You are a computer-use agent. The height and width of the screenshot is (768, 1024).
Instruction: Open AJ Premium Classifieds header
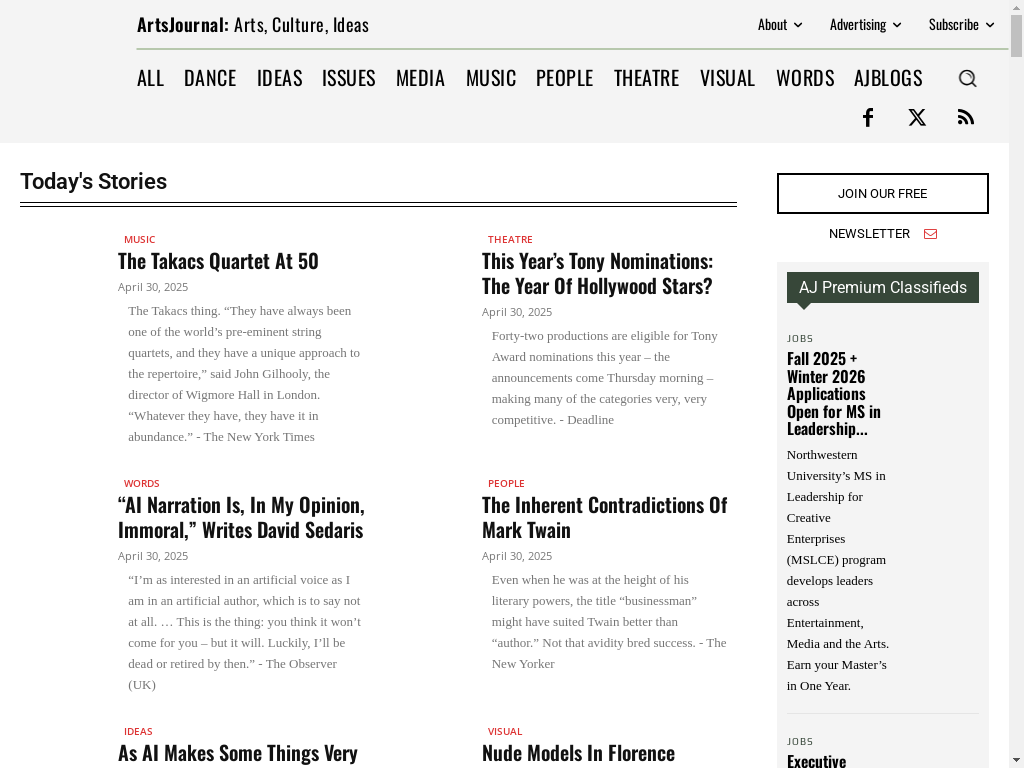click(x=882, y=287)
